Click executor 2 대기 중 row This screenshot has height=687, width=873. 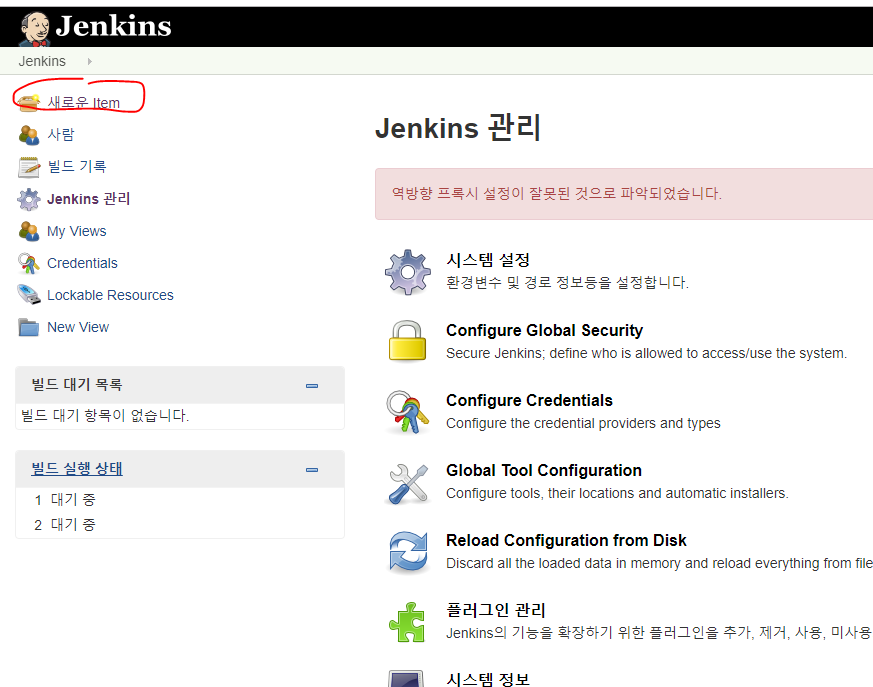click(180, 525)
